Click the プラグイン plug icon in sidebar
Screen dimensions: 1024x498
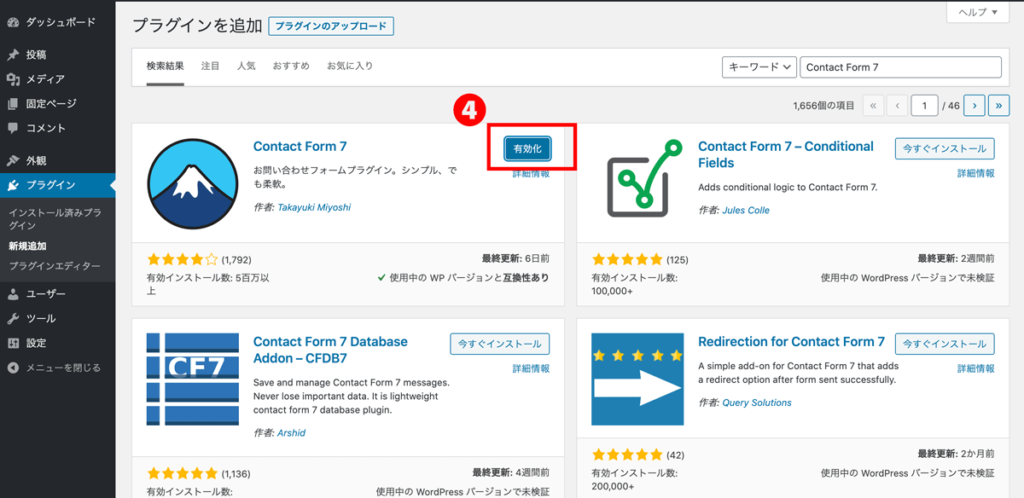pos(13,185)
